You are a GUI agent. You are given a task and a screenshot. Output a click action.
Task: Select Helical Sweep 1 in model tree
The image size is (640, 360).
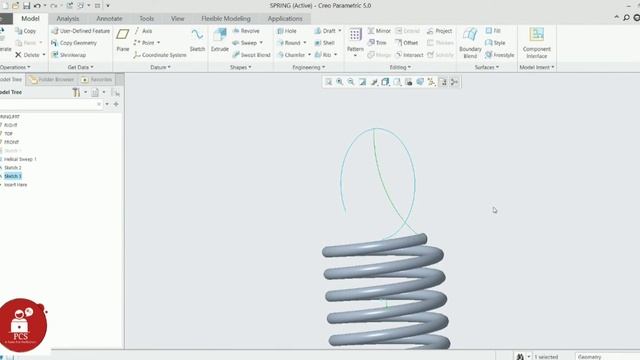(x=20, y=159)
